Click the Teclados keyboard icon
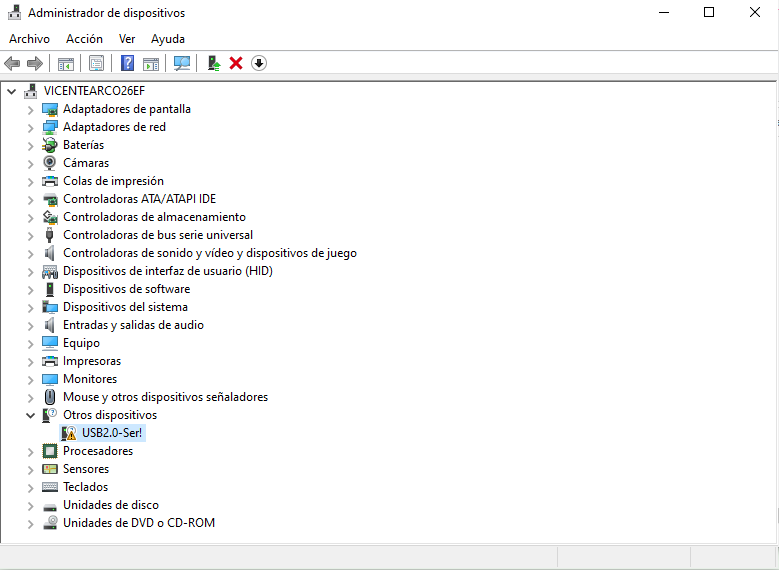The image size is (779, 570). (50, 487)
